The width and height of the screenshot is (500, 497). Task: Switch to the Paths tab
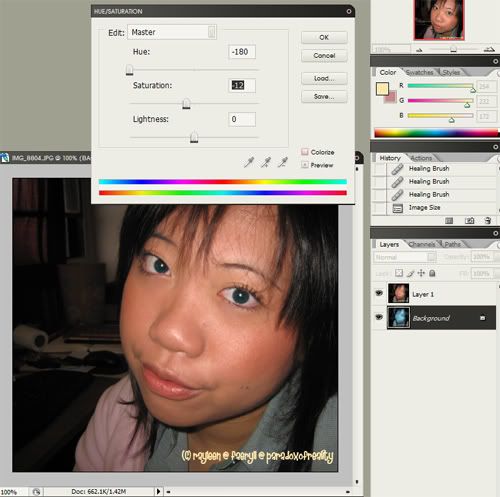pos(452,244)
